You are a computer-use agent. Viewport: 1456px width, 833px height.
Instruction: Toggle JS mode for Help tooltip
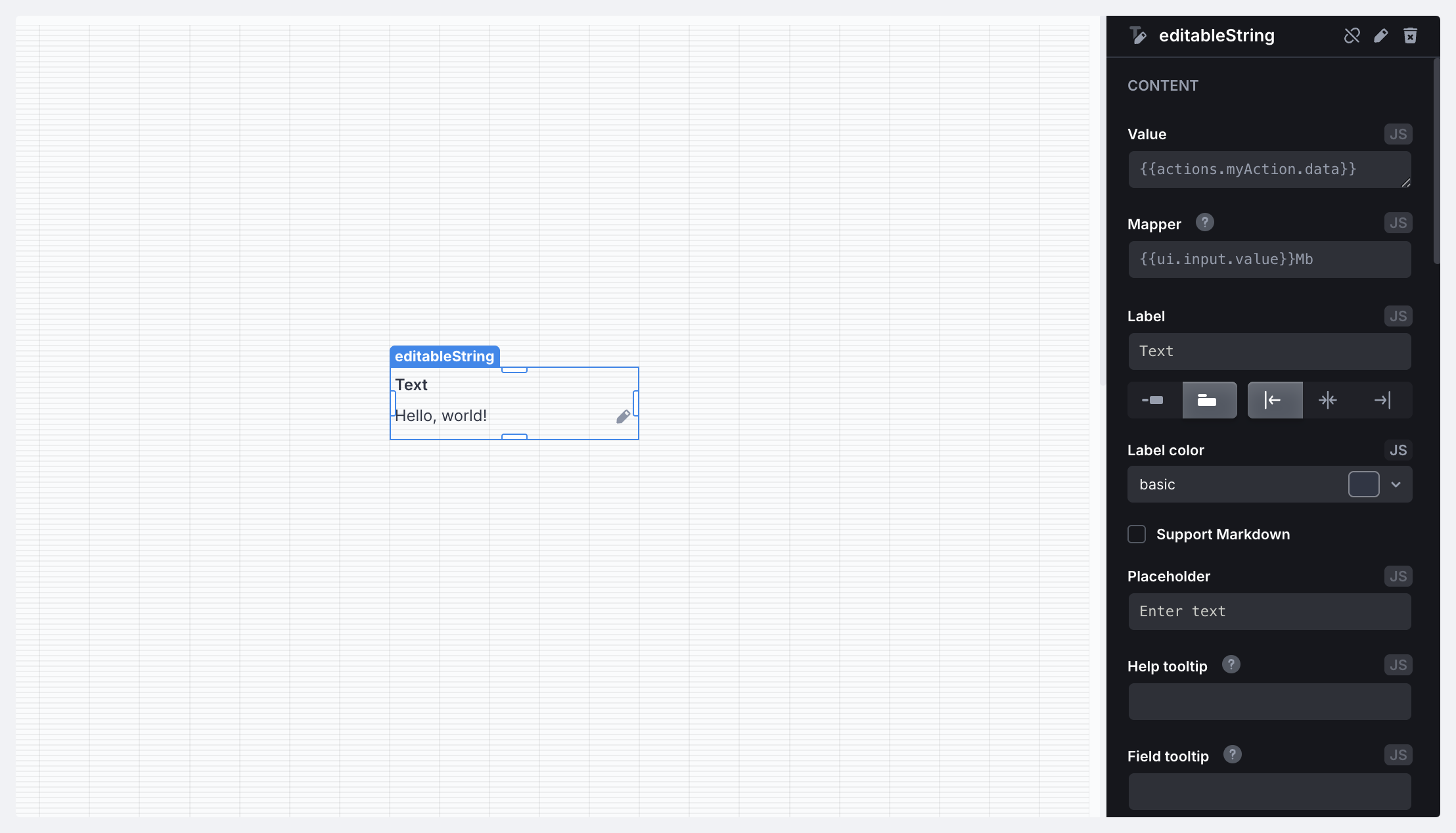1398,665
